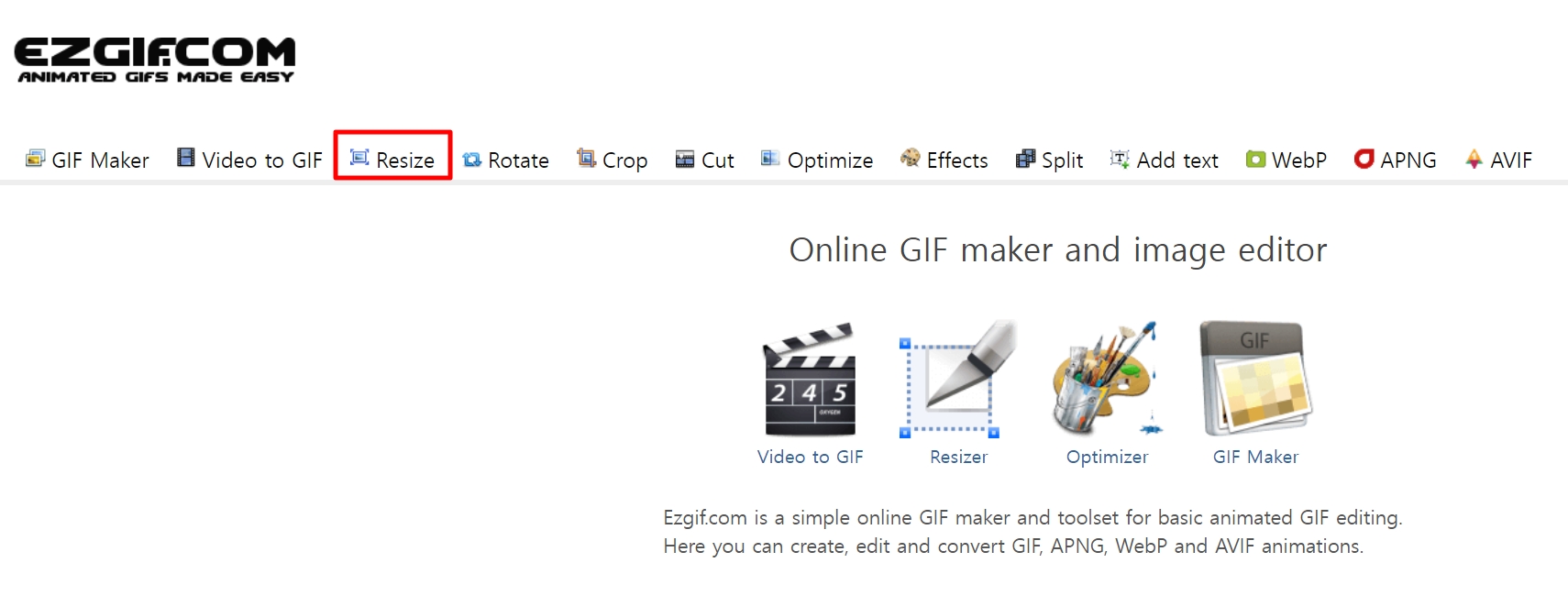Select Rotate menu label
1568x596 pixels.
(518, 160)
